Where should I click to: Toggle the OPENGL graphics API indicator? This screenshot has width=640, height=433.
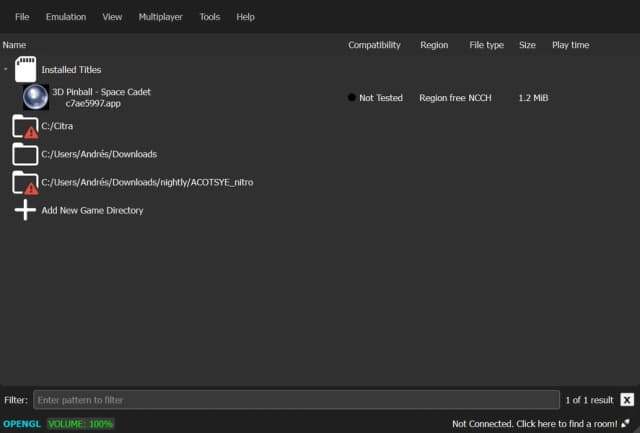22,424
